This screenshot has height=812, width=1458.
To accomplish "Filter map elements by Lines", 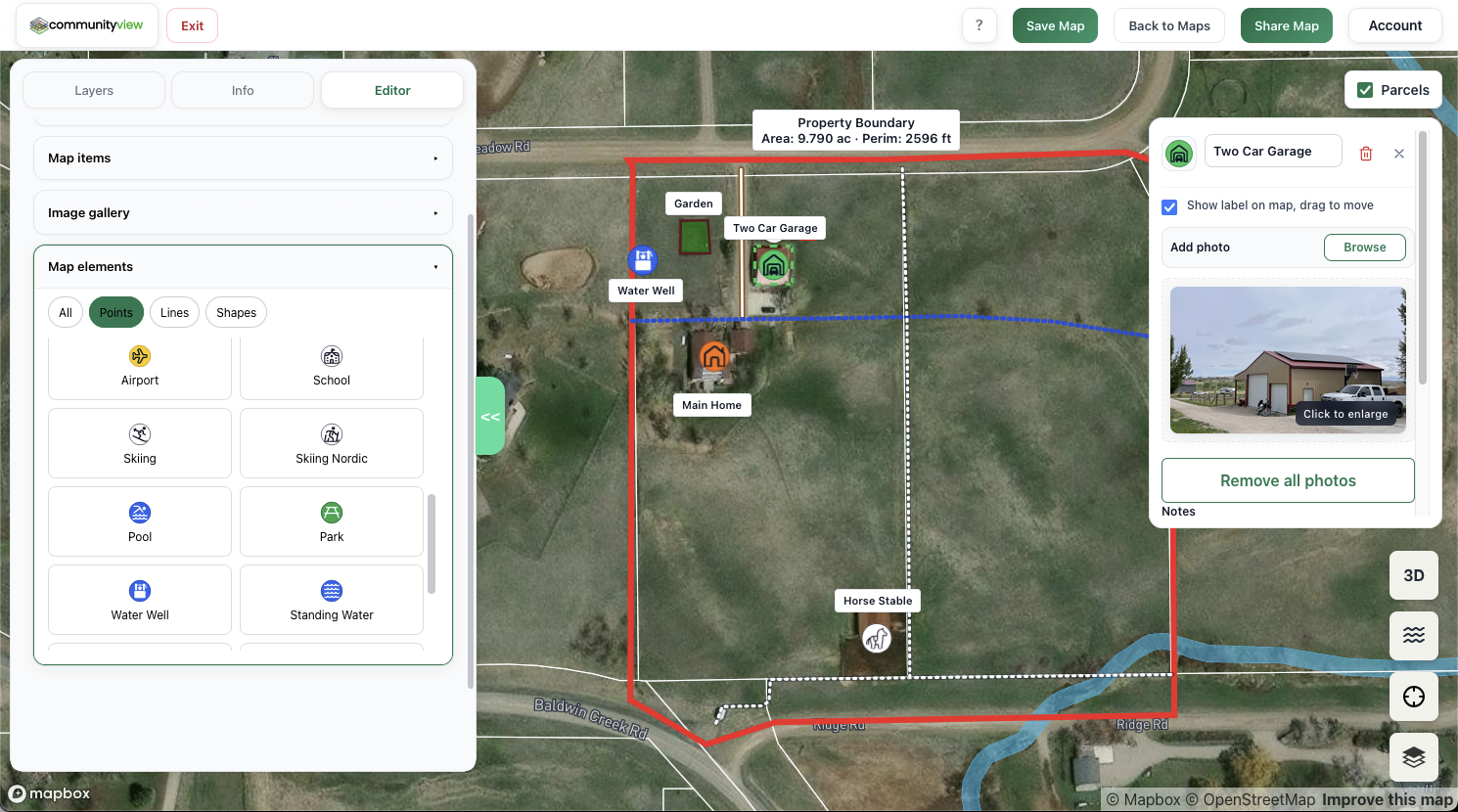I will [x=175, y=313].
